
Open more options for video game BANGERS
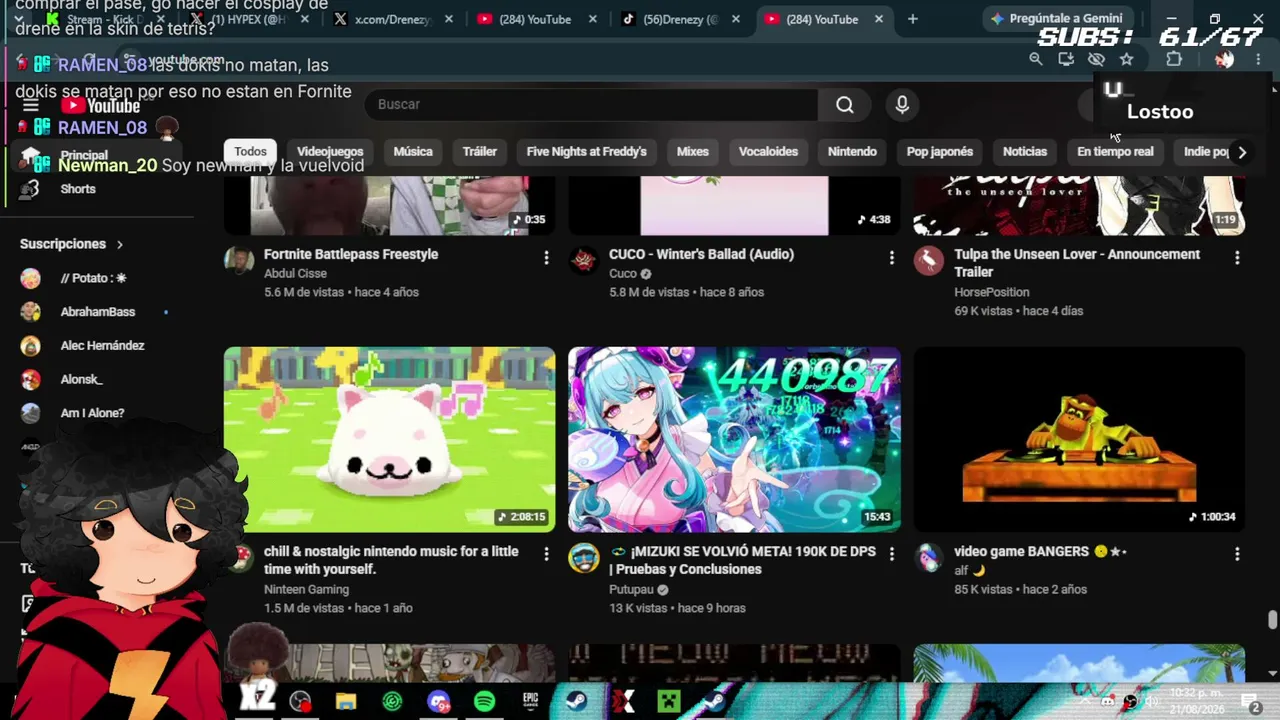1237,554
